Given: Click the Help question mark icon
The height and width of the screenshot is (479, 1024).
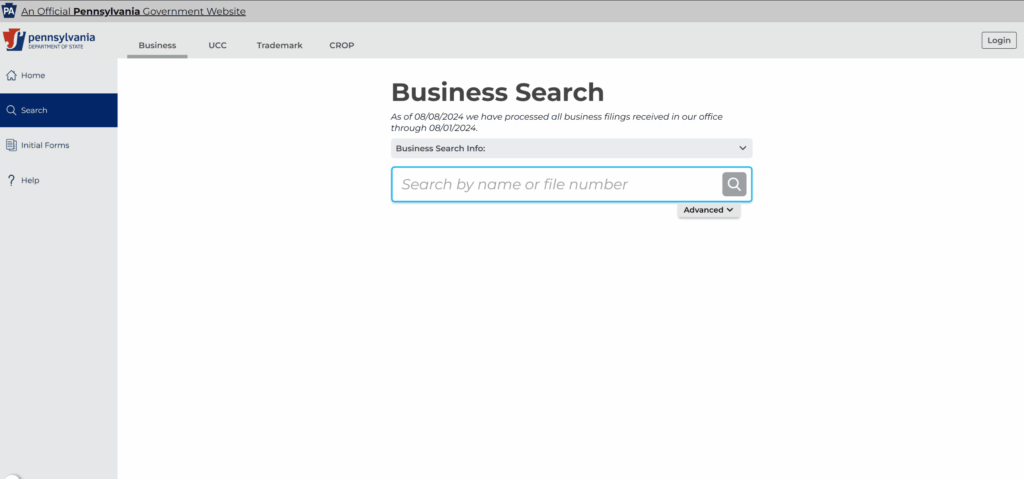Looking at the screenshot, I should pyautogui.click(x=11, y=180).
